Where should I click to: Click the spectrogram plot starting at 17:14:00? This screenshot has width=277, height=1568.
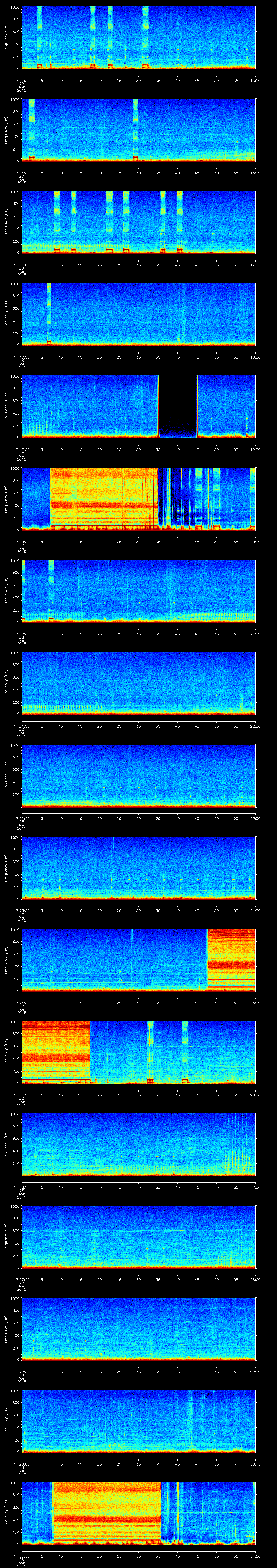(138, 38)
